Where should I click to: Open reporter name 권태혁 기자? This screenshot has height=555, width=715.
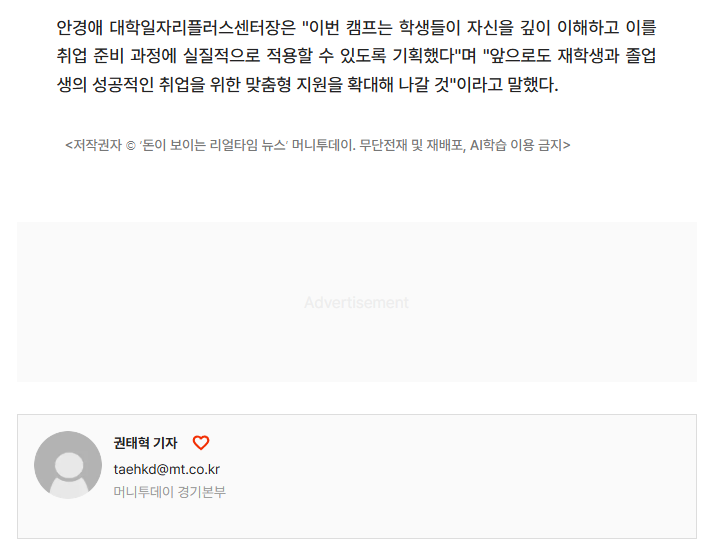(x=145, y=443)
